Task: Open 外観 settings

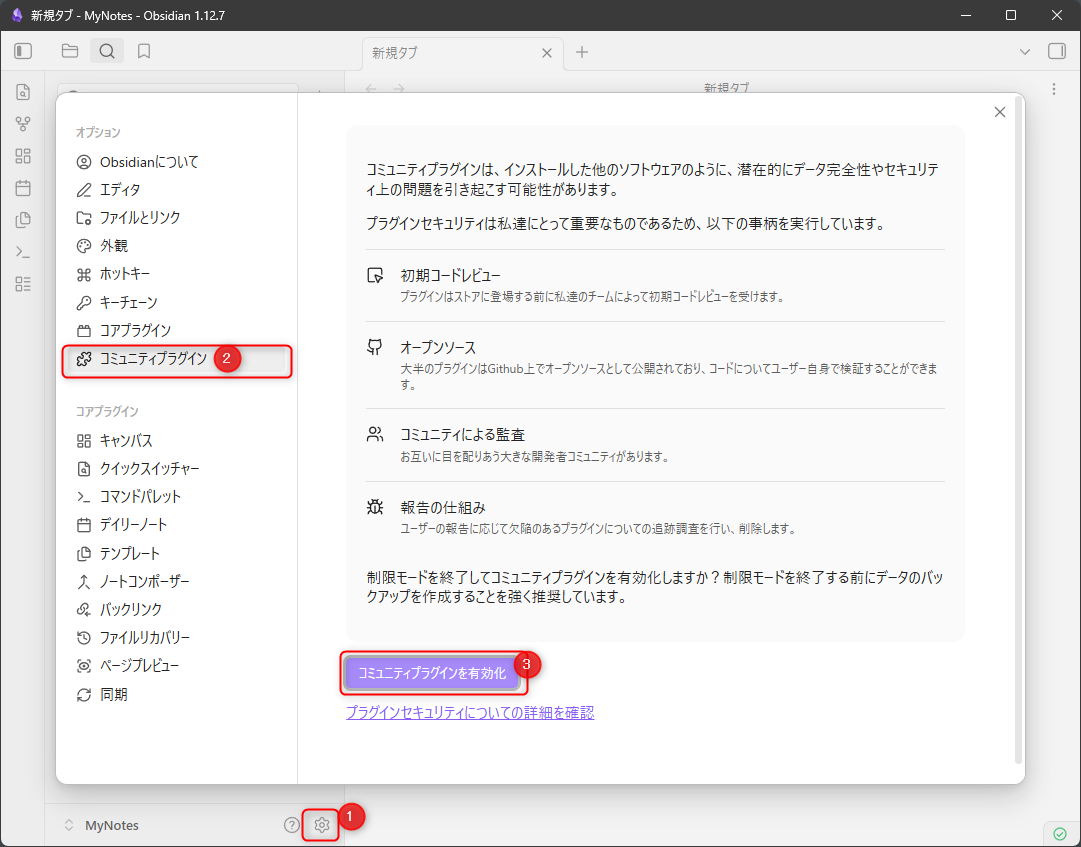Action: (178, 246)
